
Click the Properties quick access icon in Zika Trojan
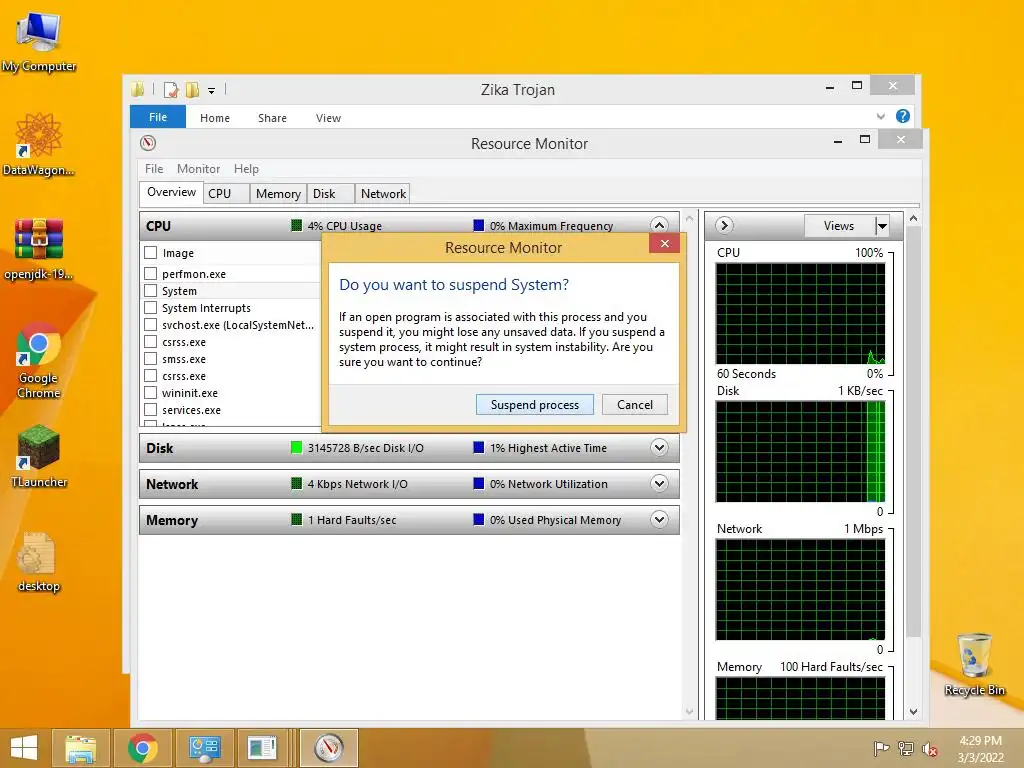pyautogui.click(x=171, y=89)
